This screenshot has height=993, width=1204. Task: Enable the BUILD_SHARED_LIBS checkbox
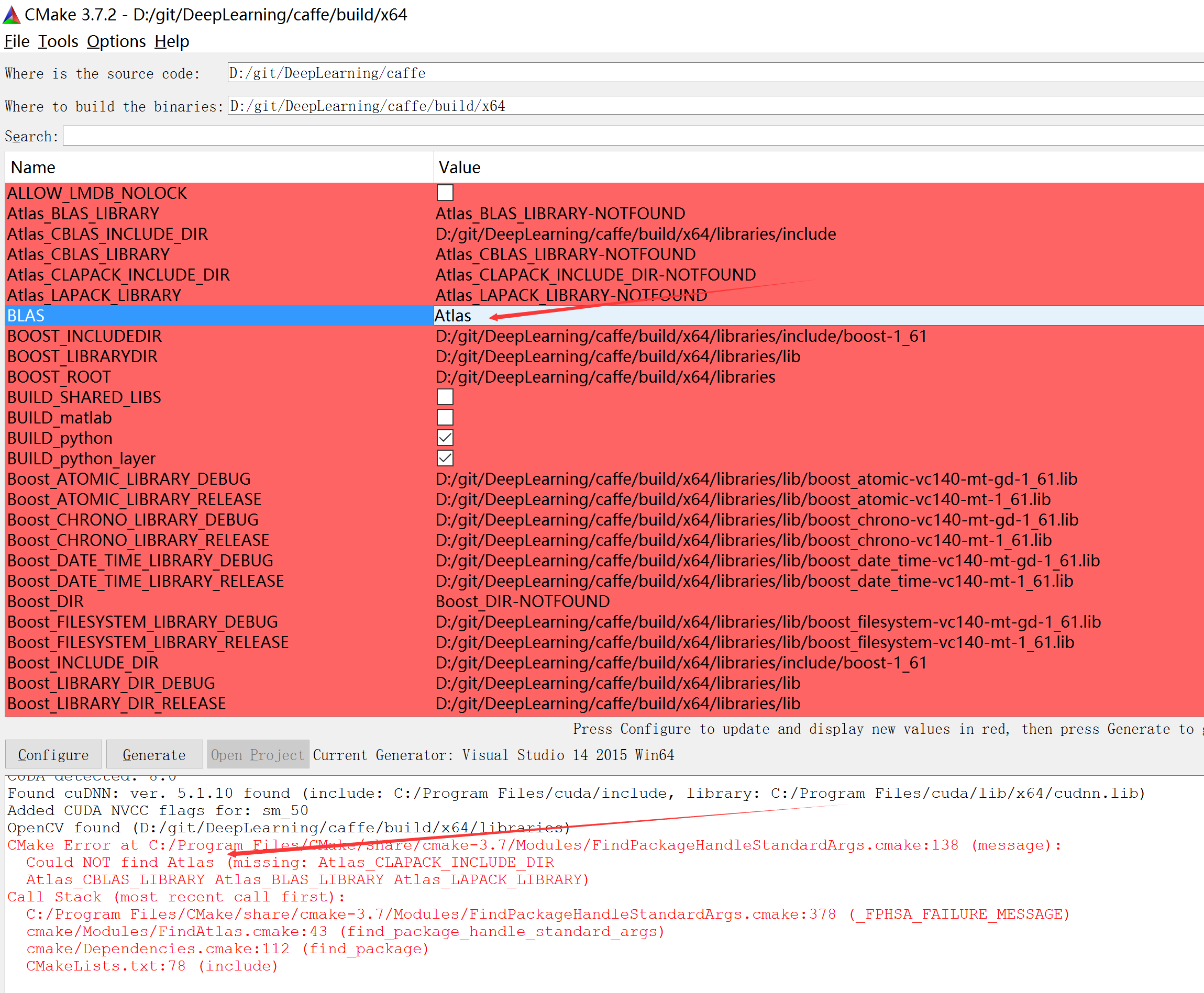[x=445, y=397]
